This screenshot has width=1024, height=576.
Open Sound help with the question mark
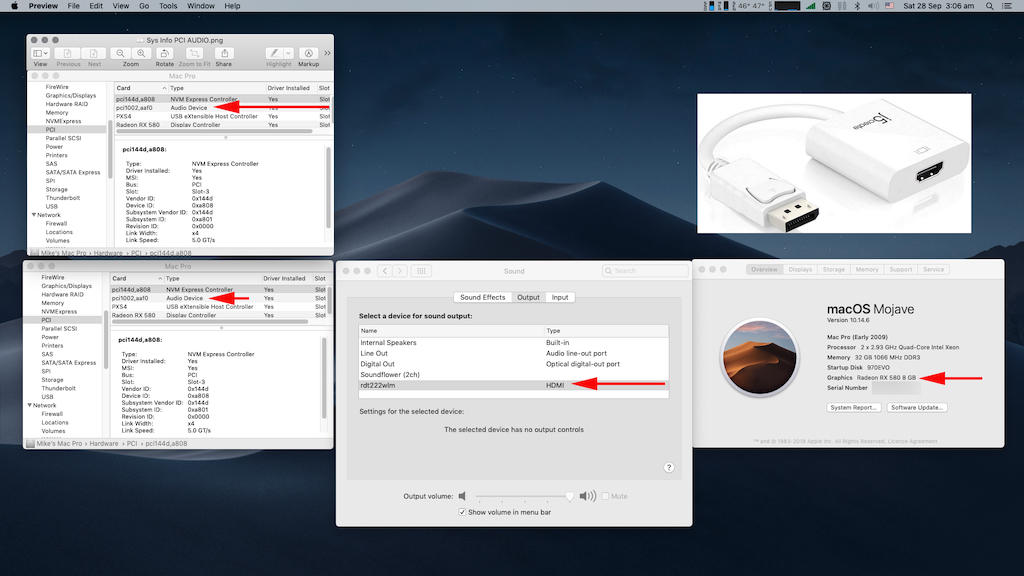[669, 468]
